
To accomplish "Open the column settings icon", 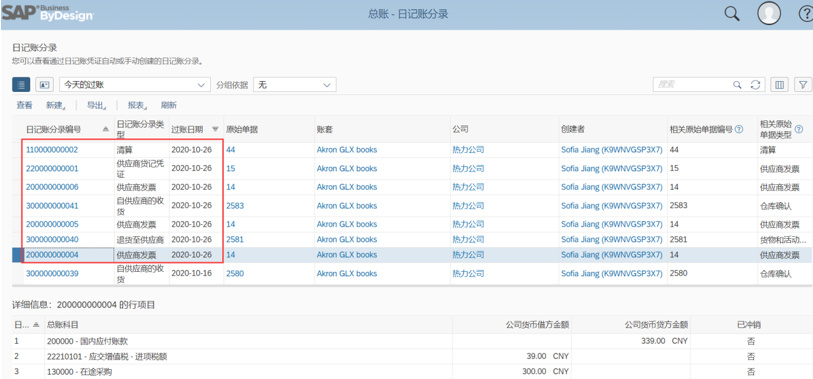I will (x=778, y=85).
